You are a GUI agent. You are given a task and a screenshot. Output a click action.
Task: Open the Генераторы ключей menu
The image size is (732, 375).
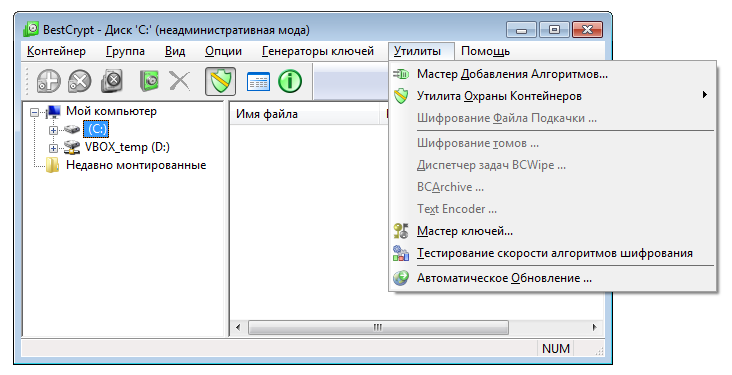(318, 51)
